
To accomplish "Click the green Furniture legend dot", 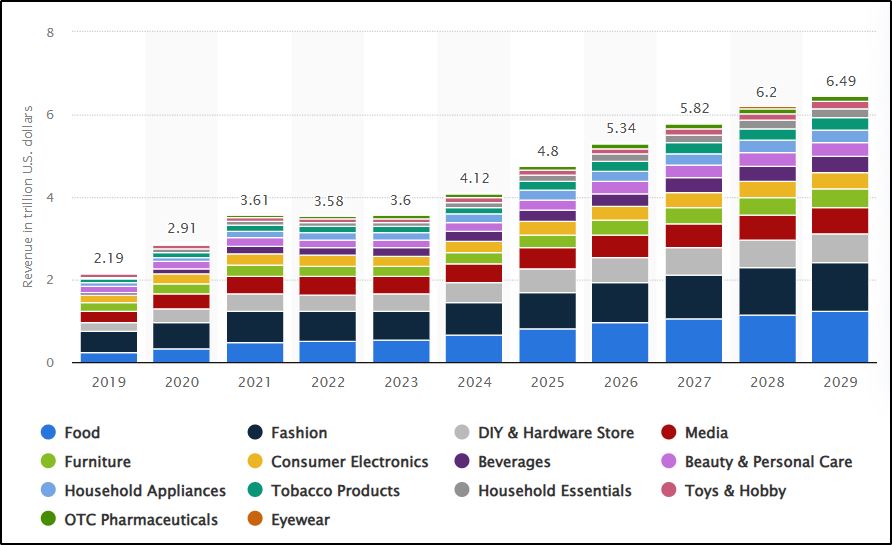I will [48, 462].
